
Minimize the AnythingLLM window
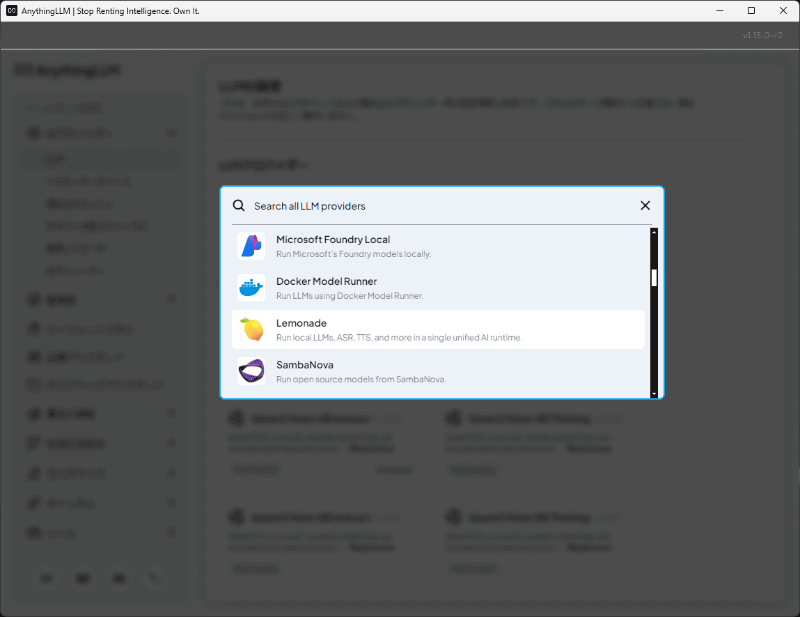coord(719,11)
